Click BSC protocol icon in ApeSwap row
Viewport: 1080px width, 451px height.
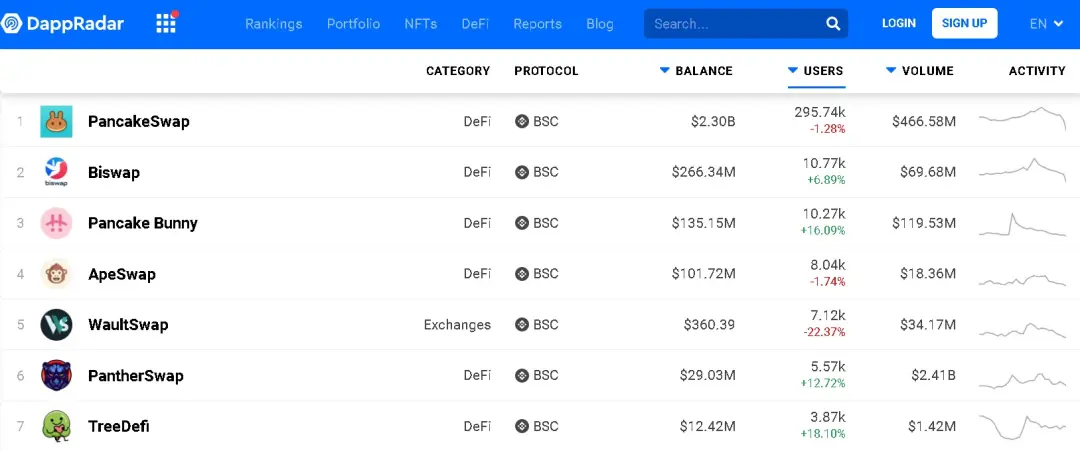[522, 274]
